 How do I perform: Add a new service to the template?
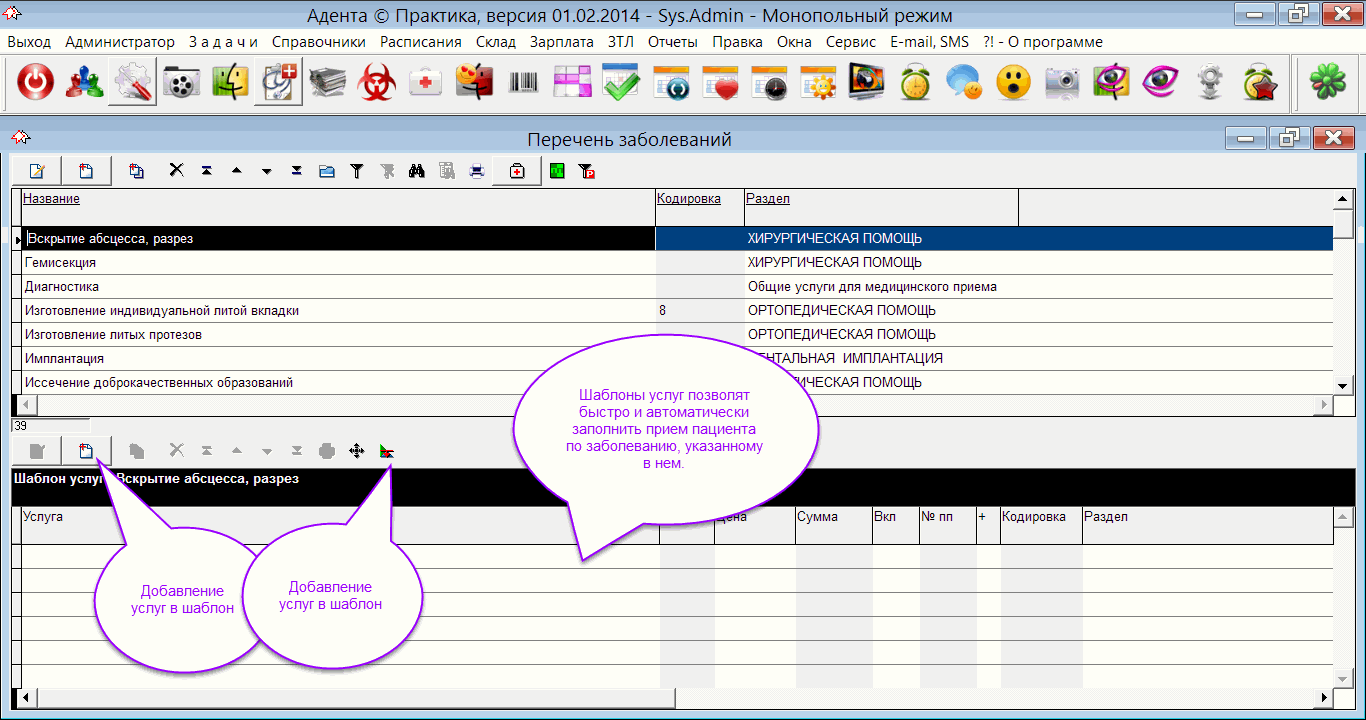tap(86, 452)
